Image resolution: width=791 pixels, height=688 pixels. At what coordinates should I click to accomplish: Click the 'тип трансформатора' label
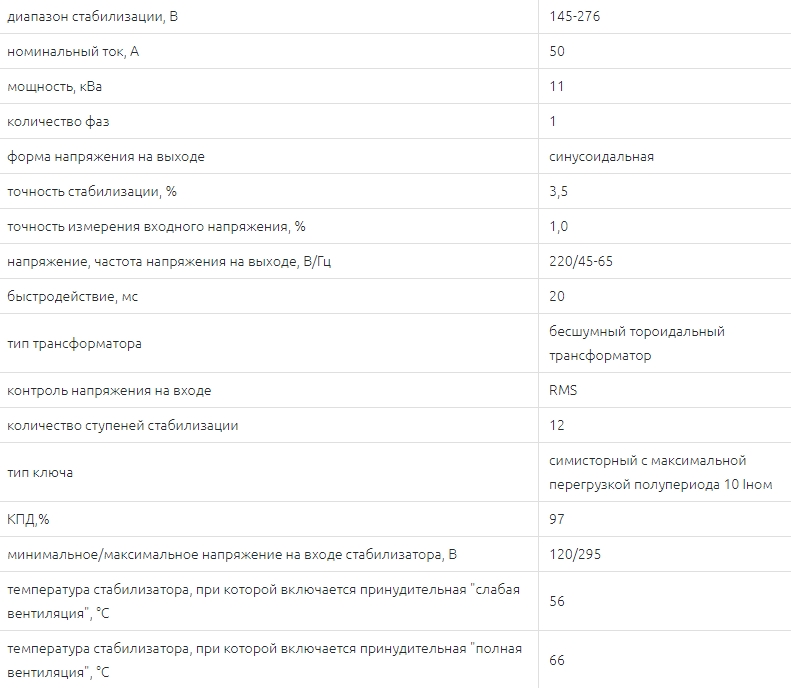pyautogui.click(x=74, y=343)
